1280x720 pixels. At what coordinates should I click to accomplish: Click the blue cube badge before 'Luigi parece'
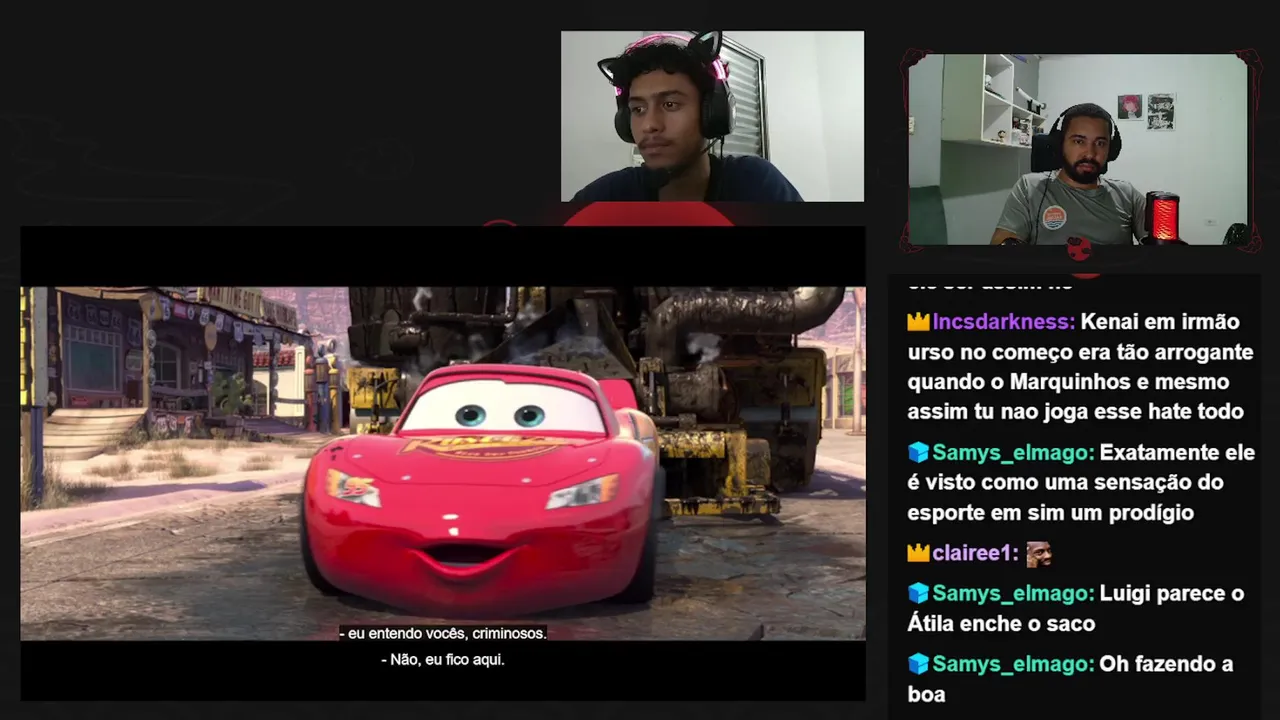point(918,593)
